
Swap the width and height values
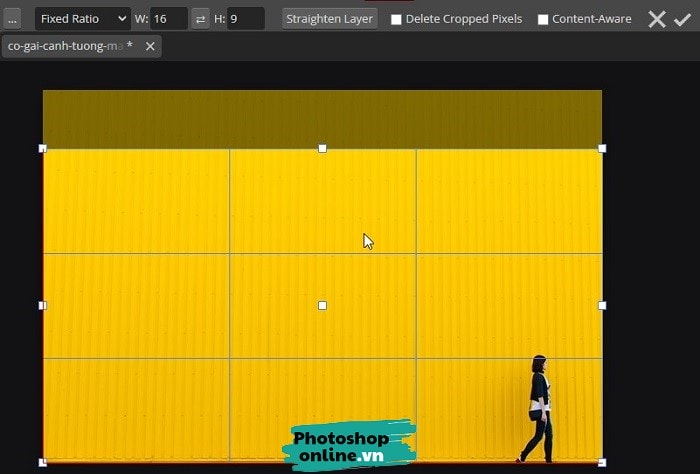(200, 19)
